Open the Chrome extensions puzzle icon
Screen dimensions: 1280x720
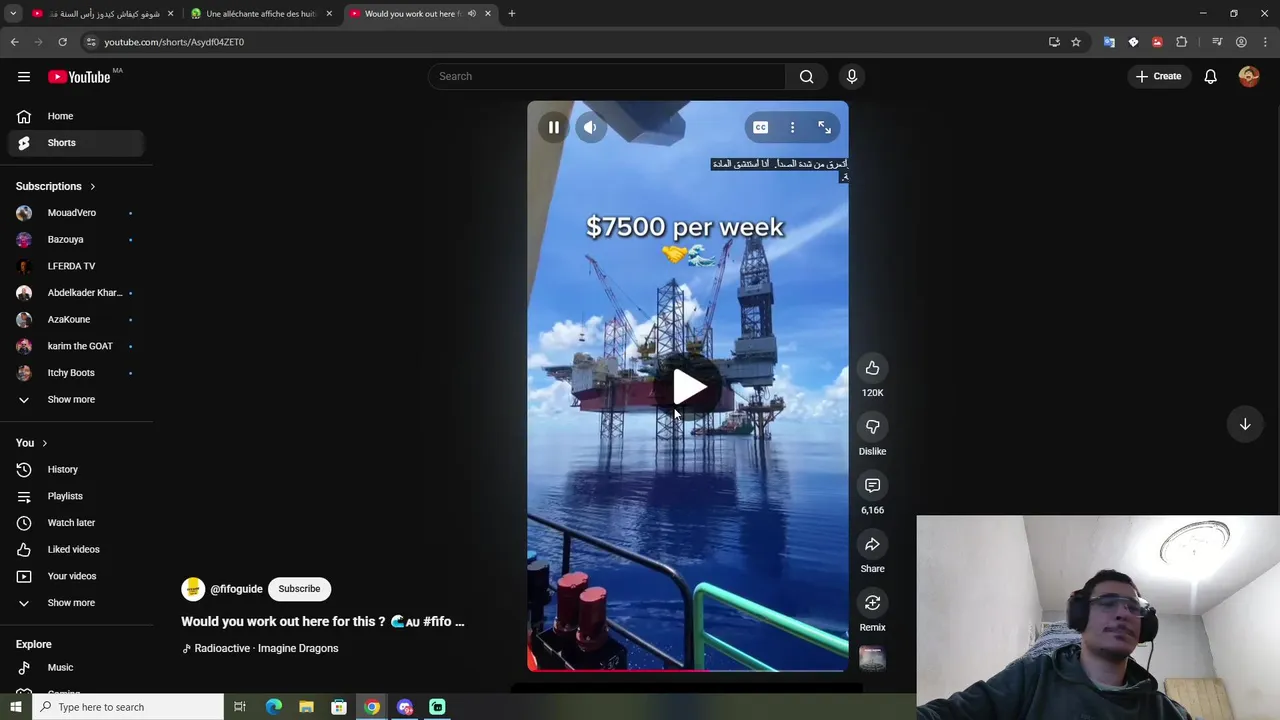[1181, 42]
